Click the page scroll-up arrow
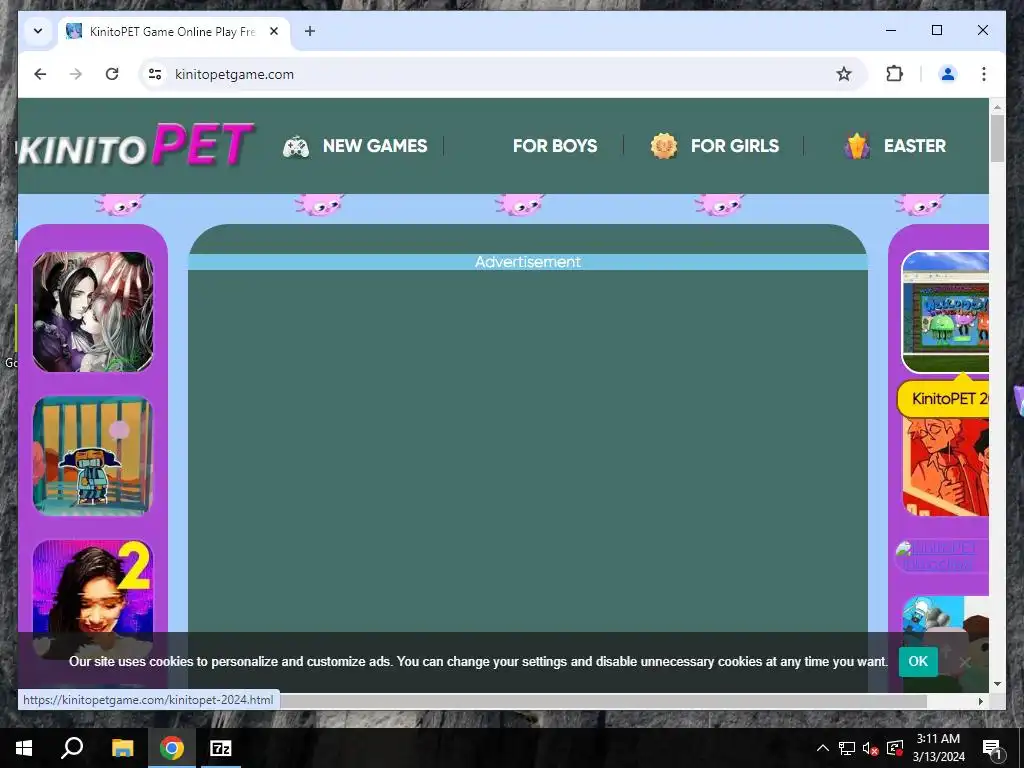This screenshot has height=768, width=1024. point(997,106)
